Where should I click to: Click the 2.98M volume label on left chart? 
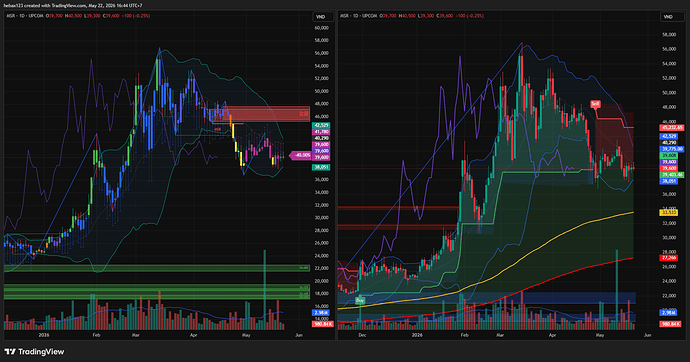coord(321,313)
